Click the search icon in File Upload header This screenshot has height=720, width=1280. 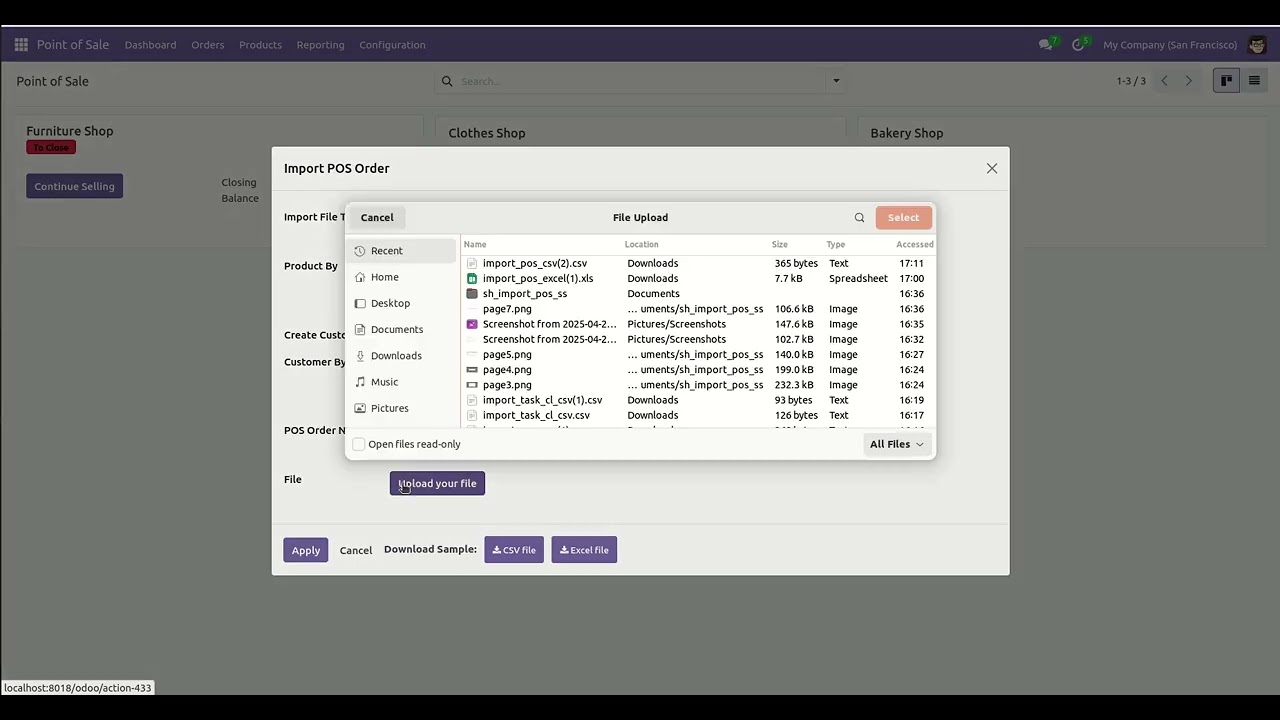(x=859, y=217)
